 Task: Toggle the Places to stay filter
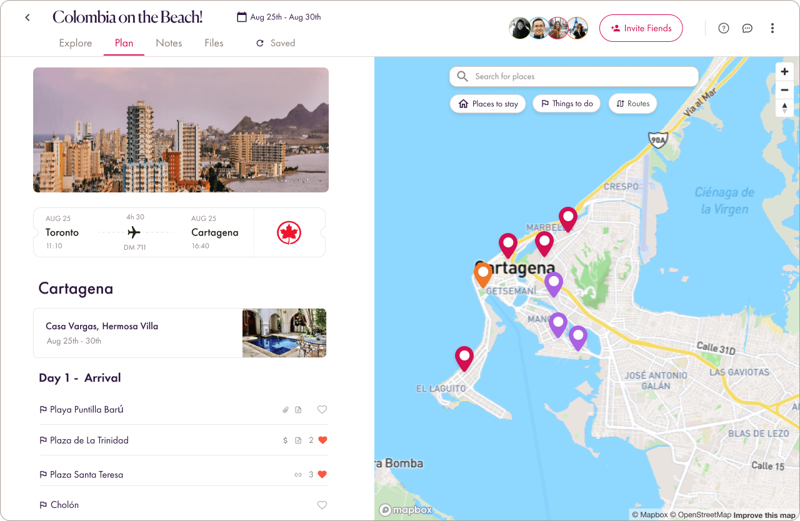pos(488,103)
